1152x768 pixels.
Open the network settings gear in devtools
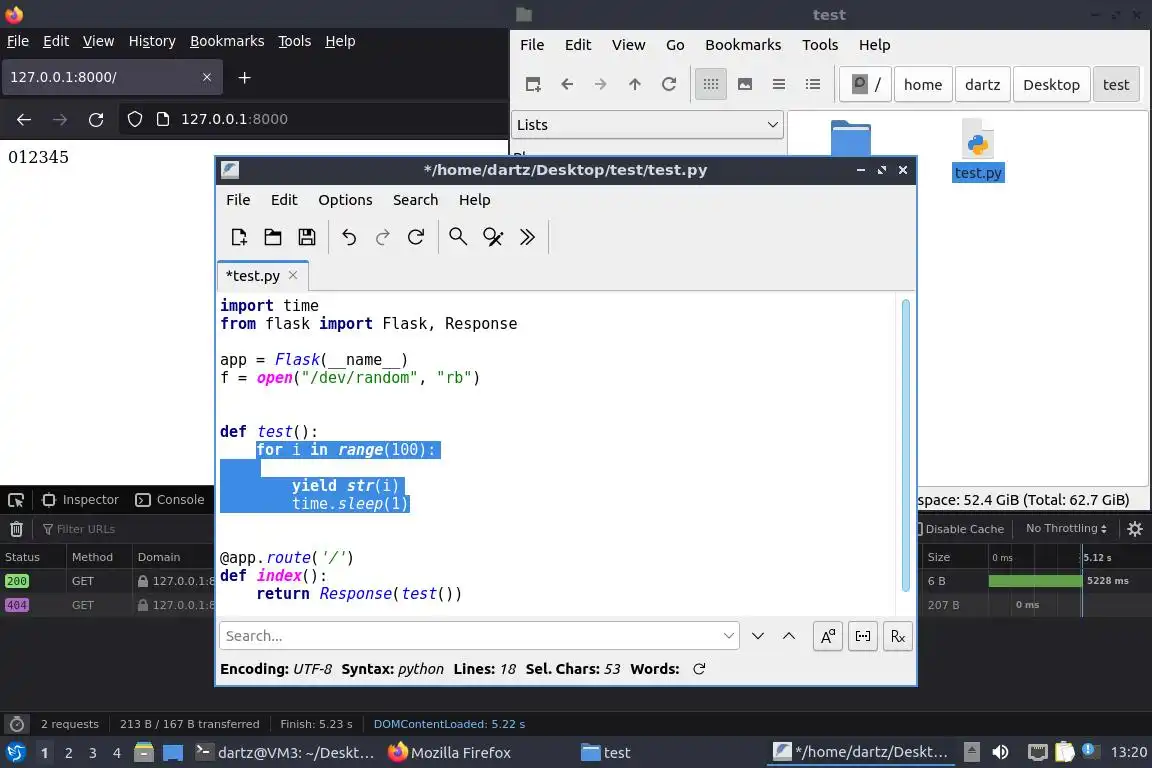tap(1134, 528)
